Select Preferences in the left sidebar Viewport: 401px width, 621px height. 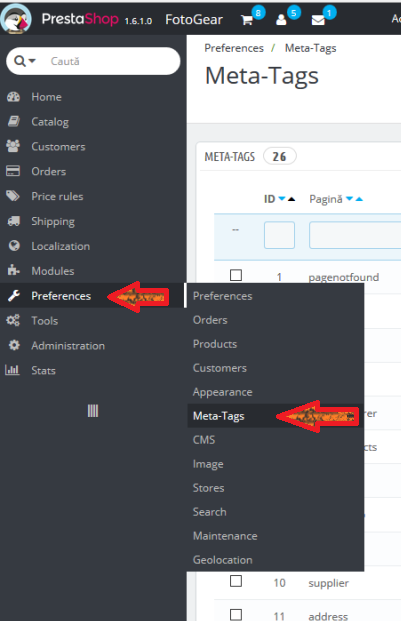(61, 296)
